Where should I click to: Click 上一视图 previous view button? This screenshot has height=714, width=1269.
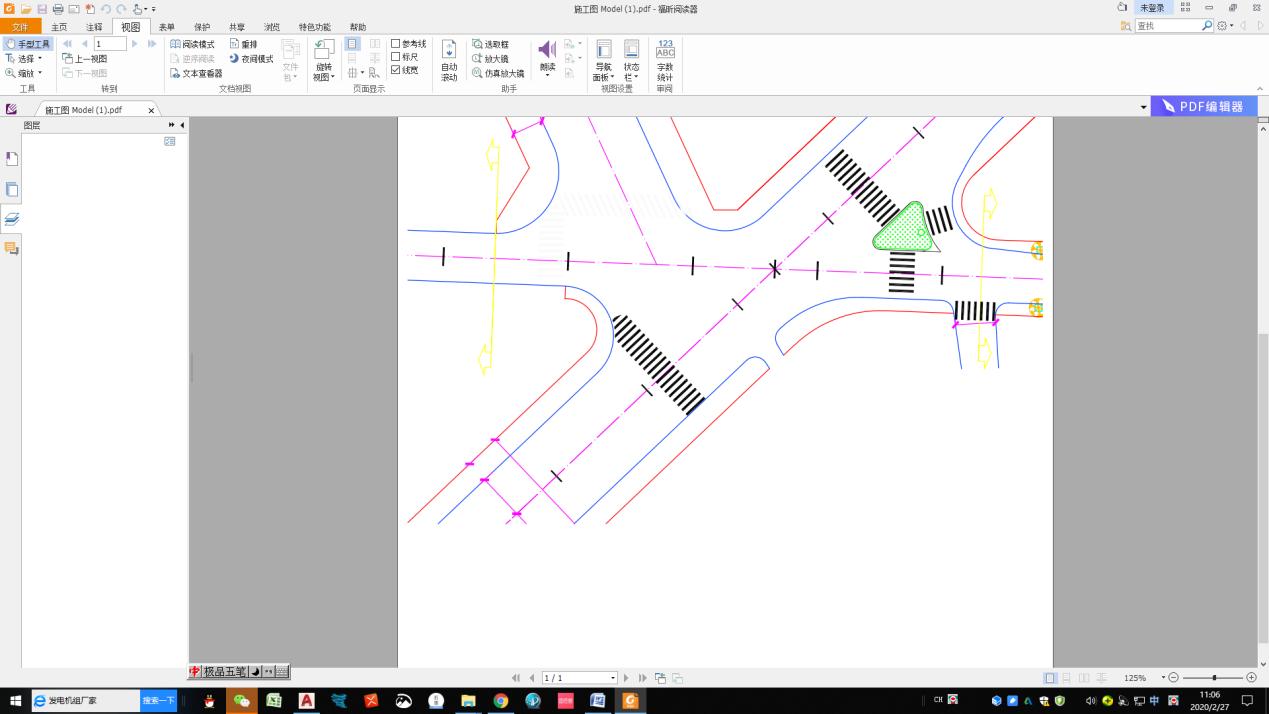[x=85, y=59]
